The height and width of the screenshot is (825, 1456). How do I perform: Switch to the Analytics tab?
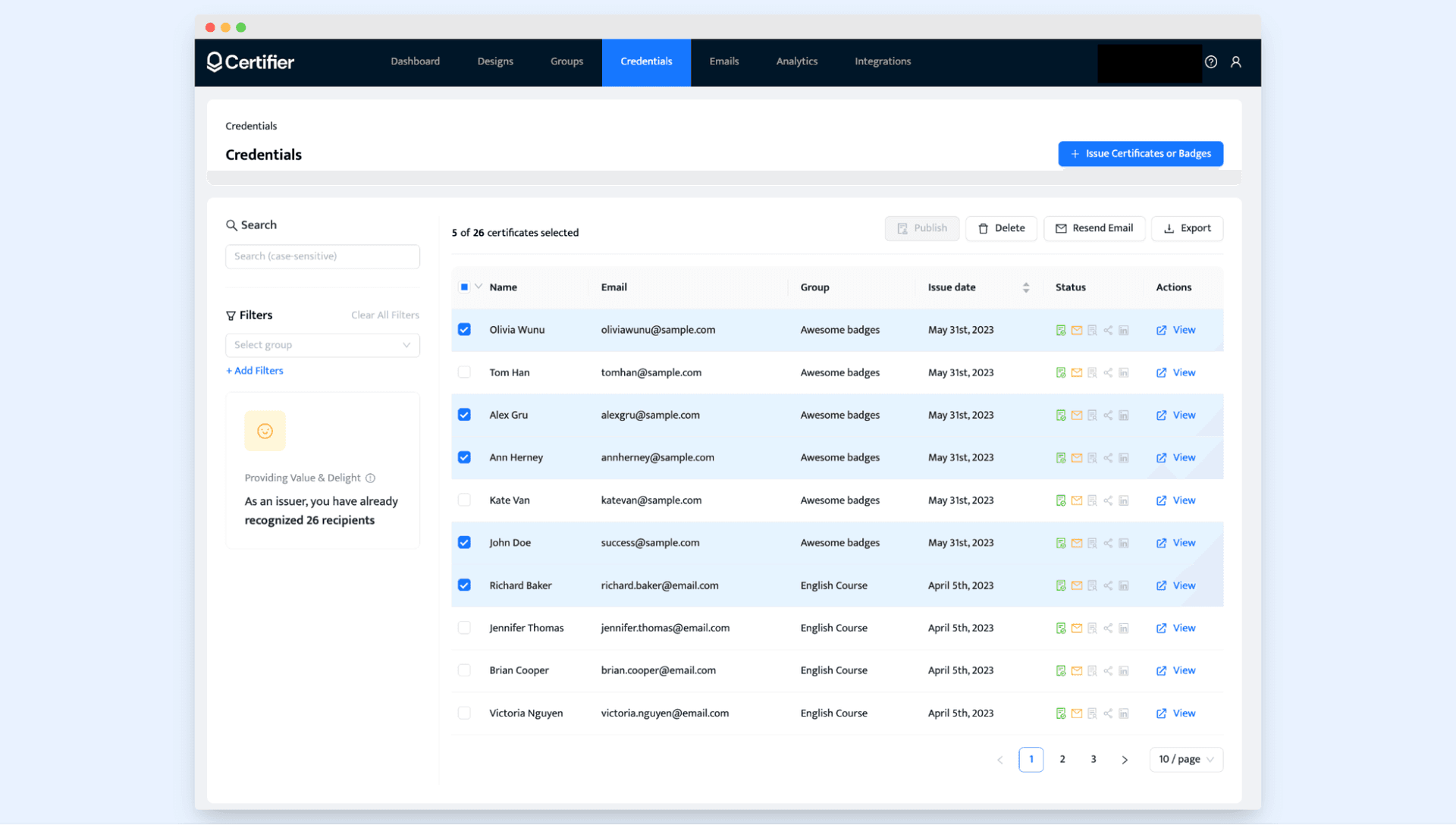tap(796, 61)
